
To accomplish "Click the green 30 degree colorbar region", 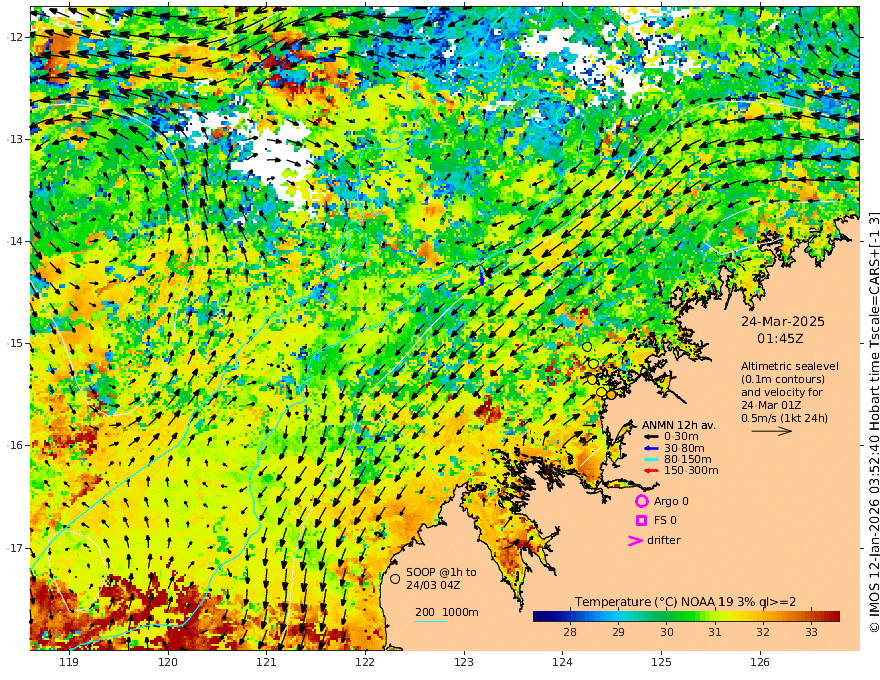I will click(x=667, y=616).
